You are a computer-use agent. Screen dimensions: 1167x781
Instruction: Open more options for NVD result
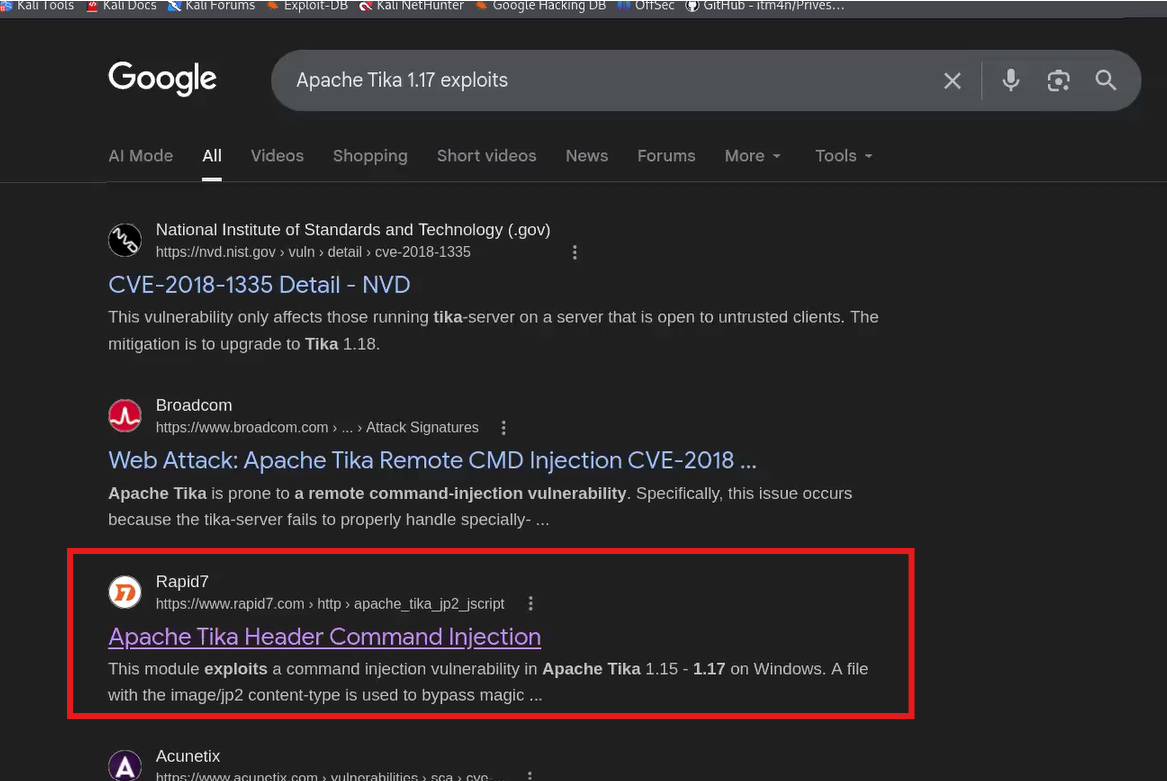point(574,252)
